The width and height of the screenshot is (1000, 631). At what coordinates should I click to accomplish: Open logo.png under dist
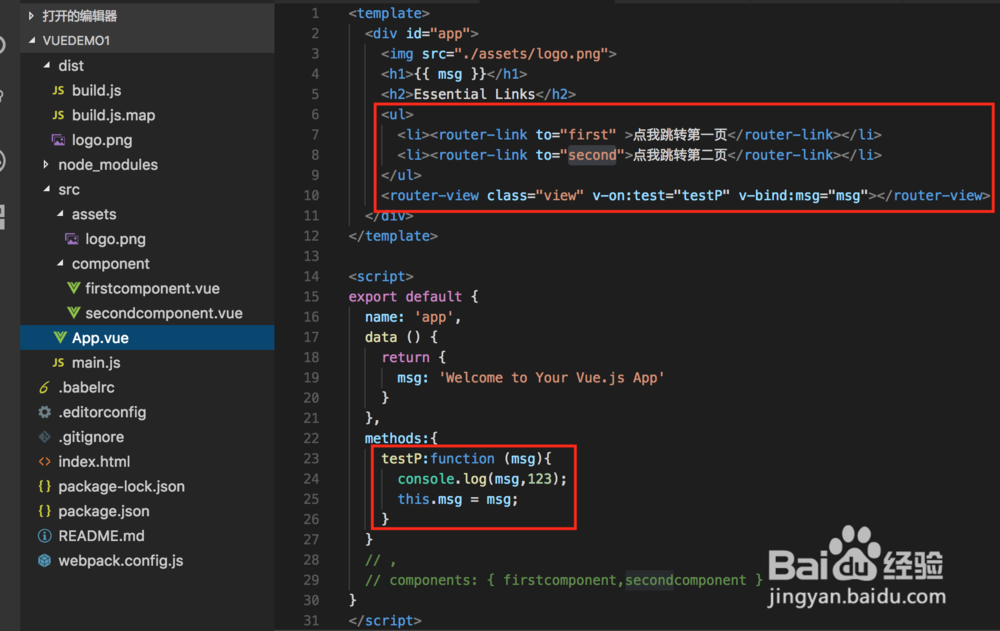click(x=102, y=140)
